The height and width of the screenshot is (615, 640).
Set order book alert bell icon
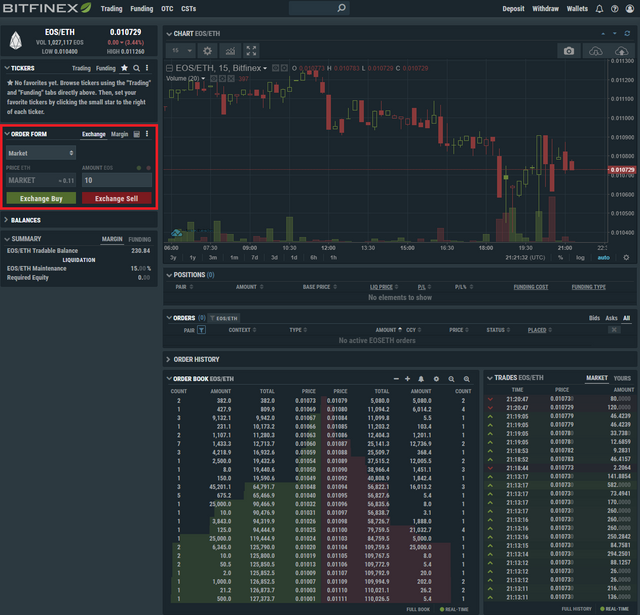point(421,379)
